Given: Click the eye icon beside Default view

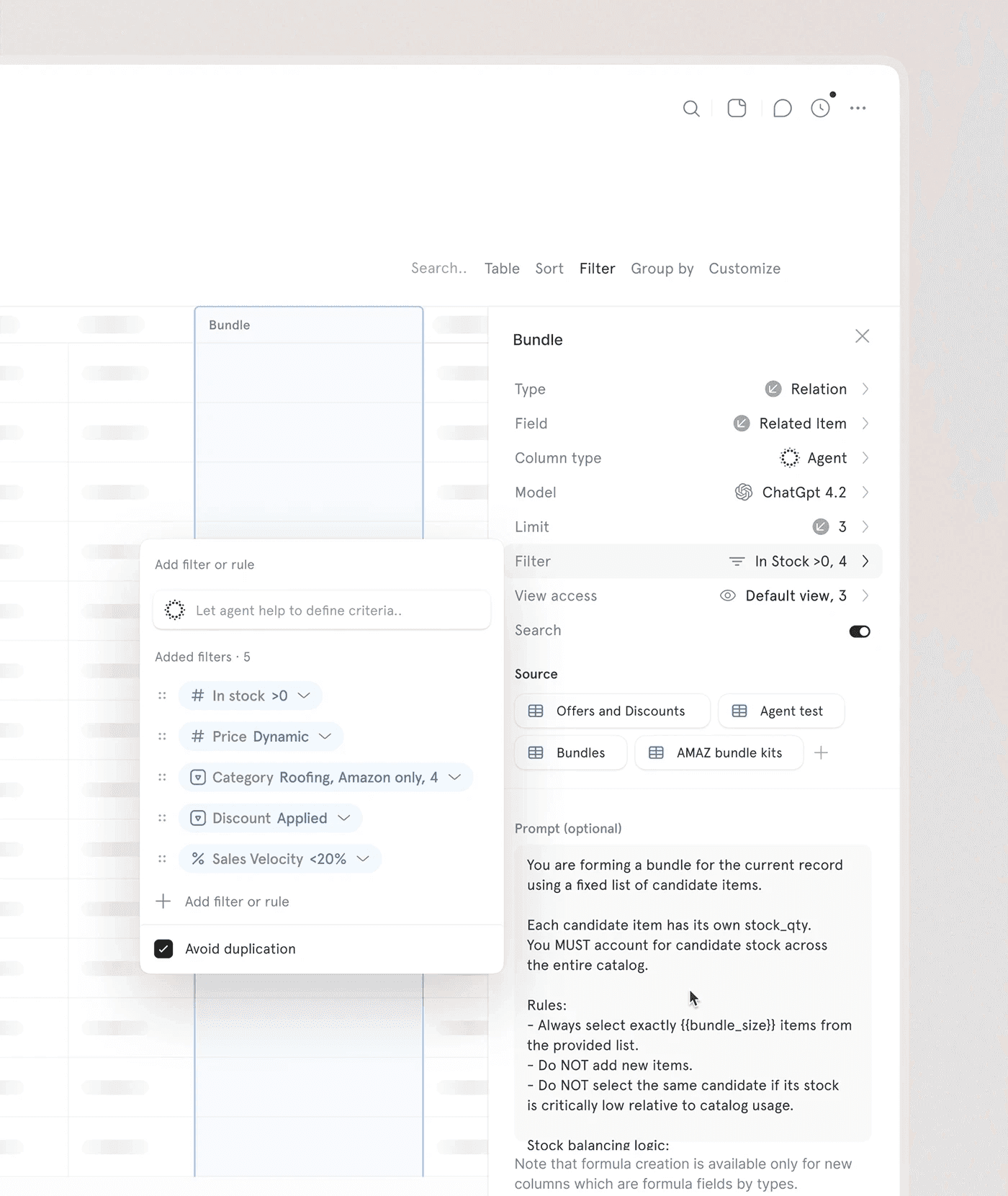Looking at the screenshot, I should (727, 595).
